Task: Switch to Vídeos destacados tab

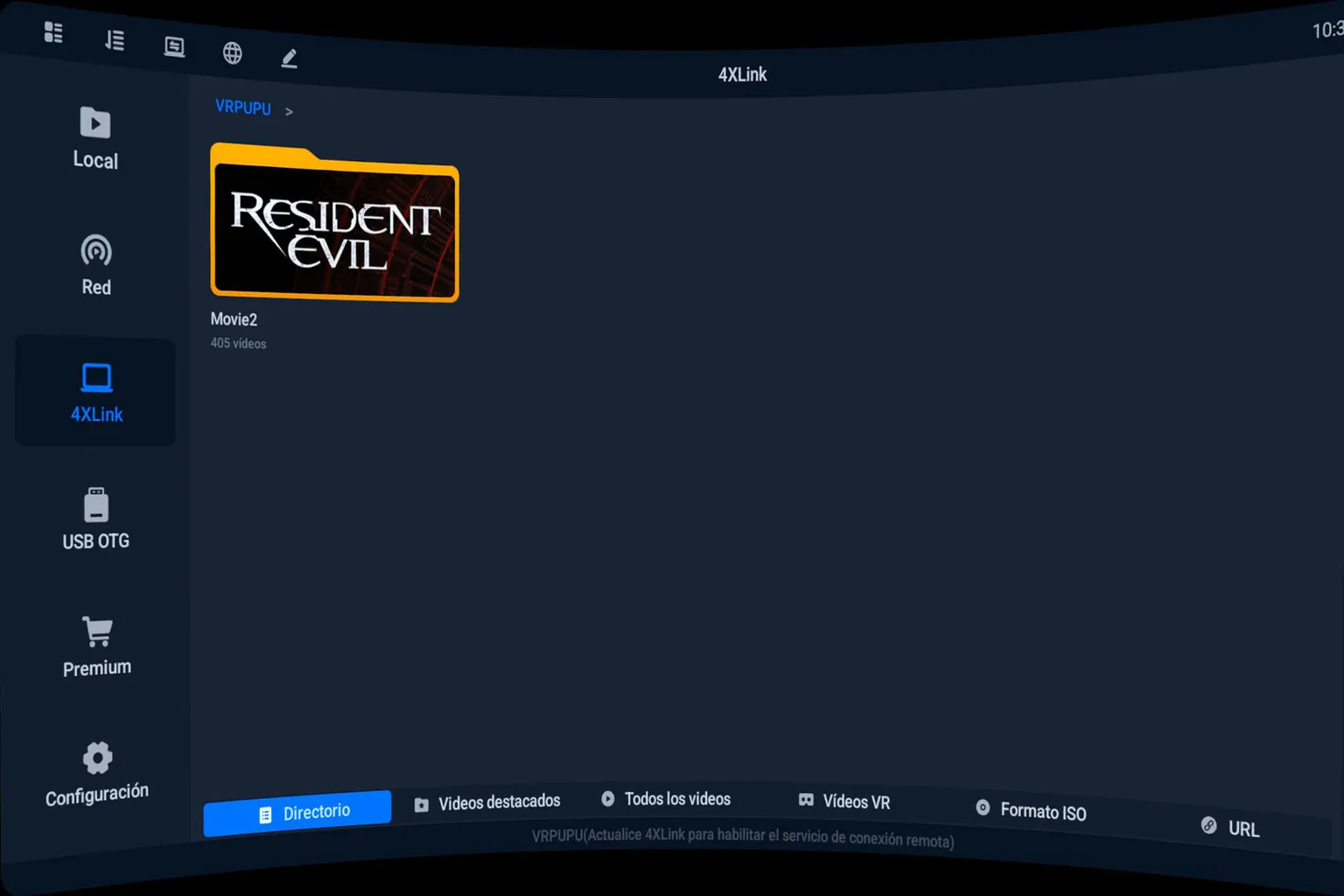Action: pyautogui.click(x=487, y=802)
